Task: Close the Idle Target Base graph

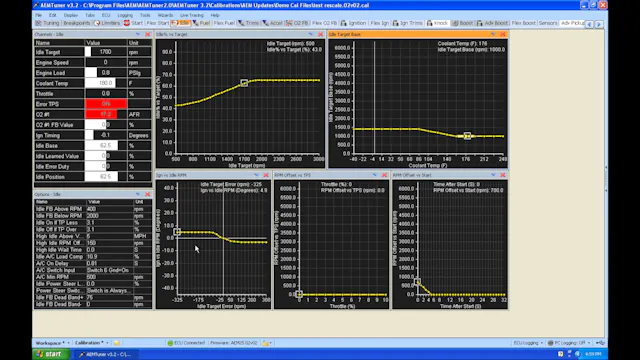Action: point(503,34)
